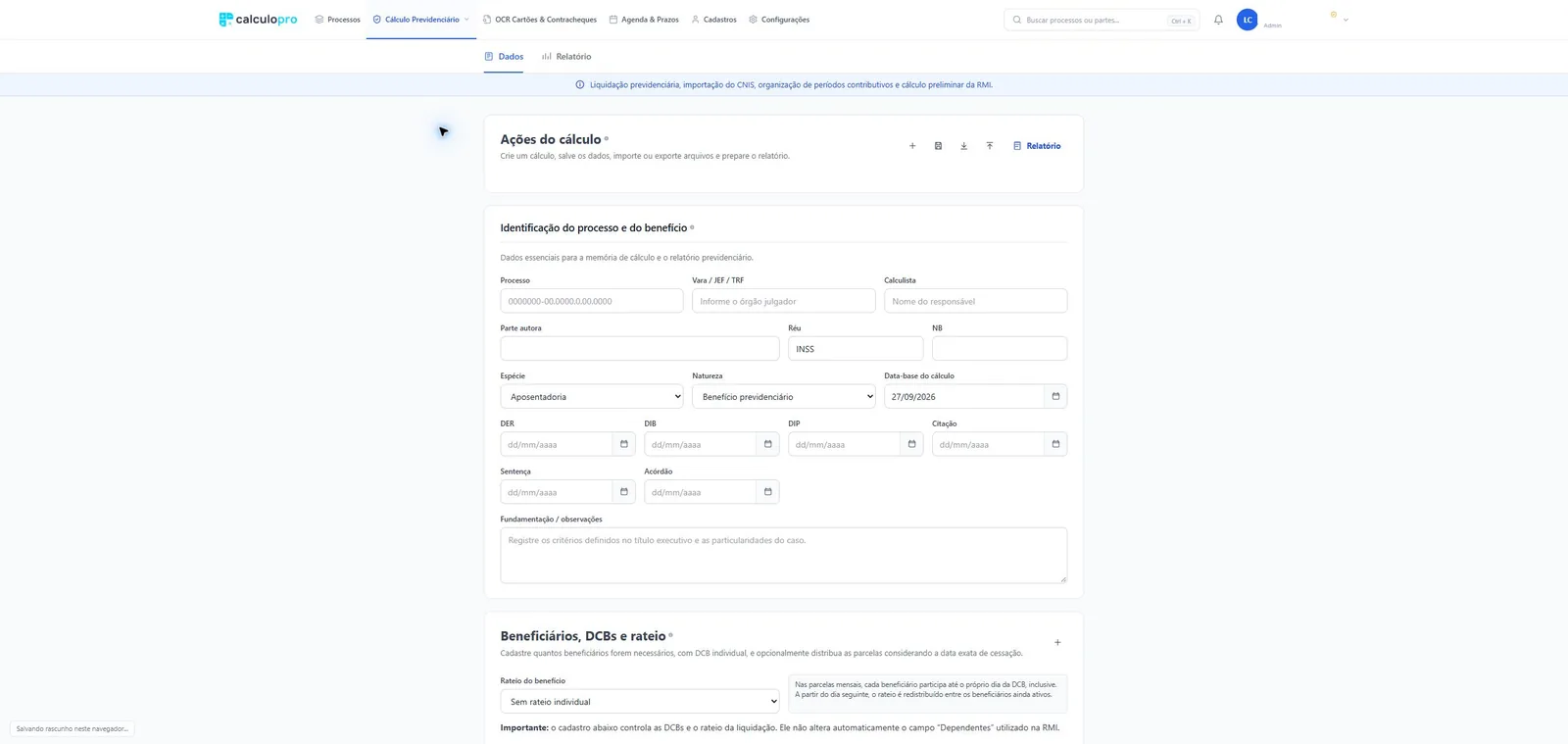This screenshot has height=744, width=1568.
Task: Expand the Cálculo Previdenciário menu chevron
Action: click(466, 20)
